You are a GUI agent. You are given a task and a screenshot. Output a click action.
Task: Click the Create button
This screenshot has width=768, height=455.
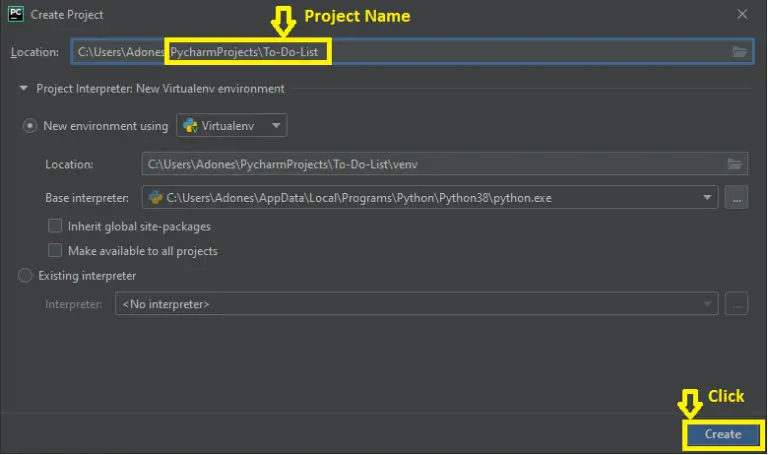(722, 434)
